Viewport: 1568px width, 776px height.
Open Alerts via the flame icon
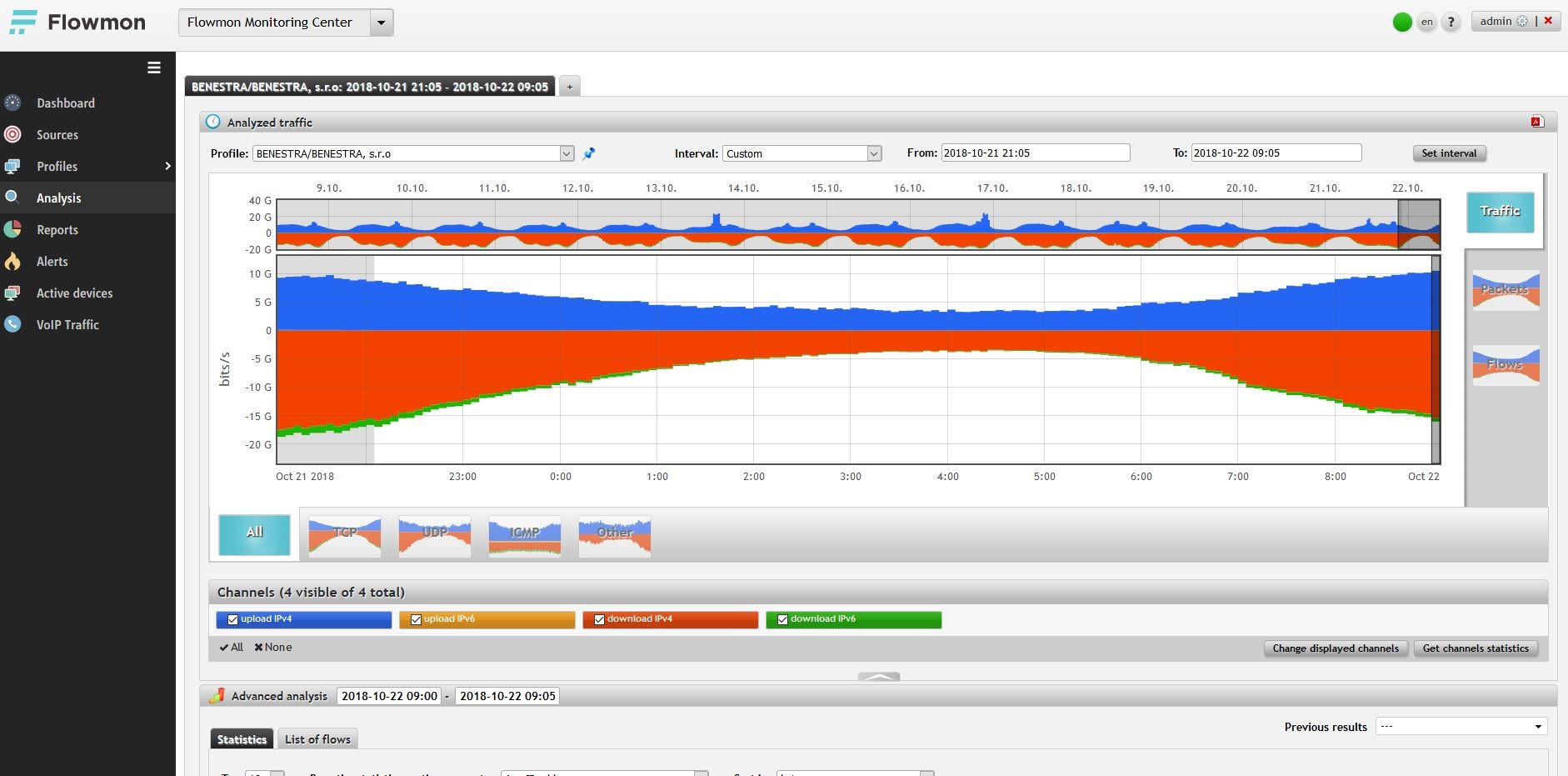click(x=12, y=262)
